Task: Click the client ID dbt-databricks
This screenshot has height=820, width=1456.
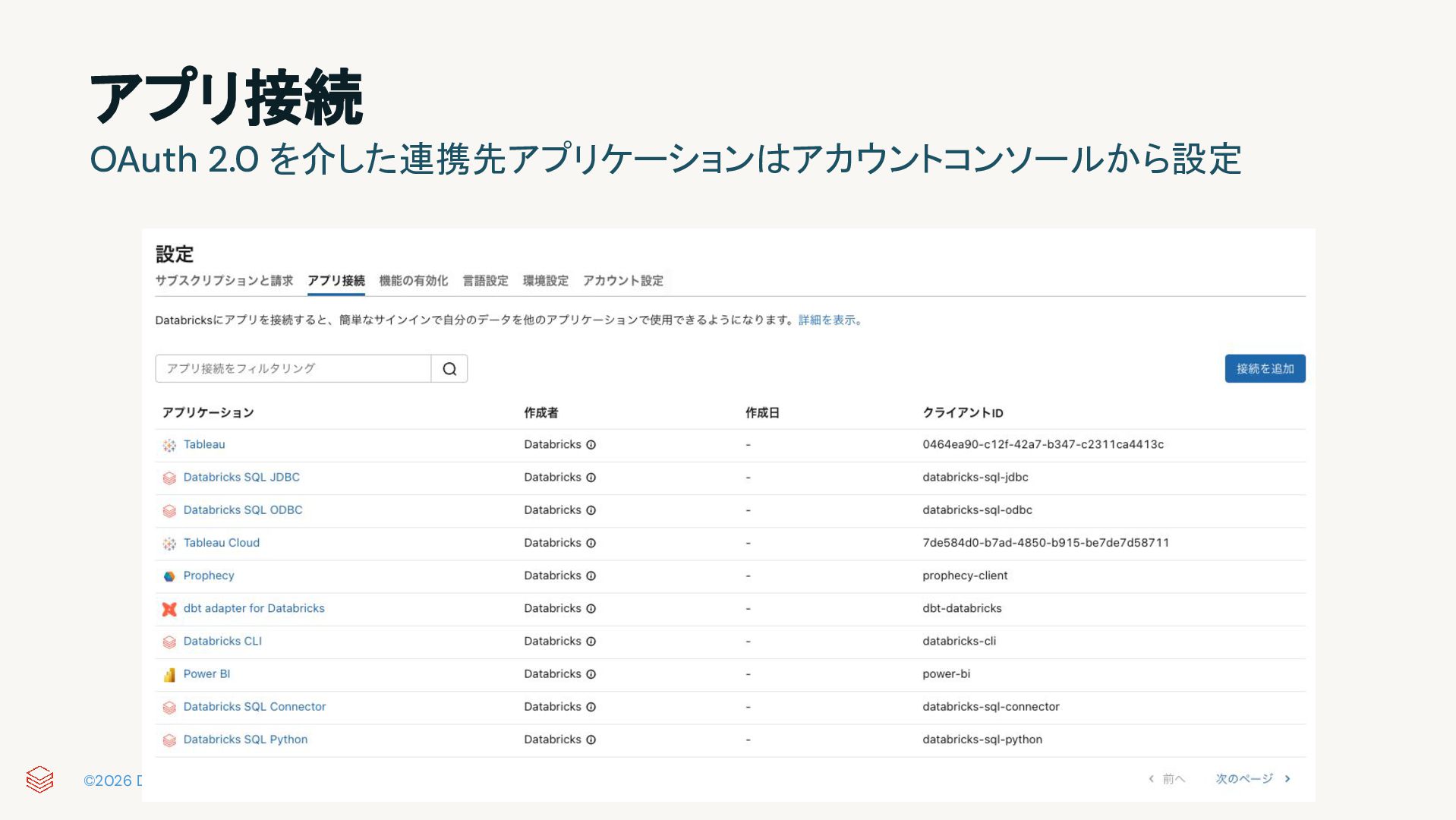Action: (962, 608)
